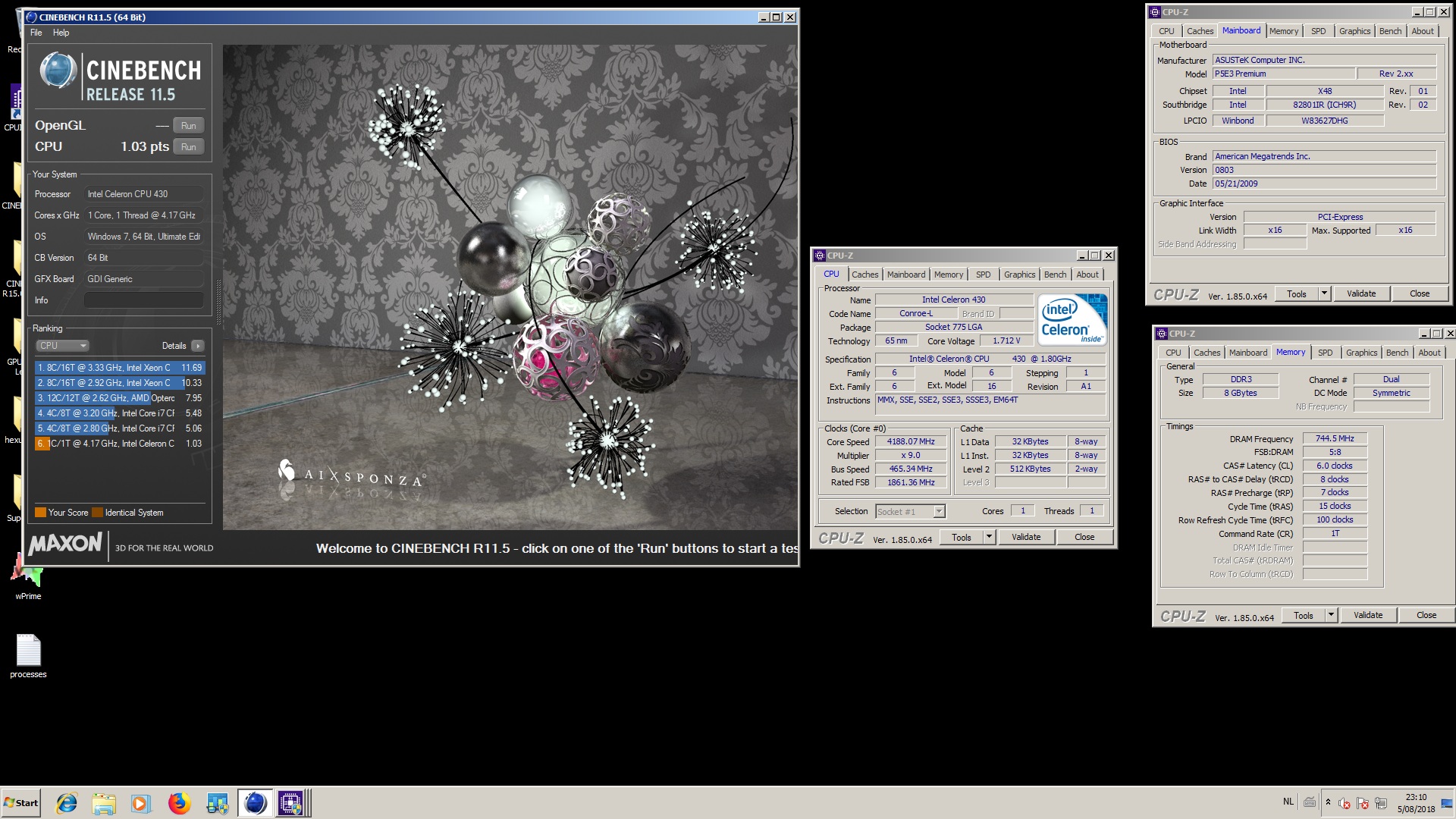Select ranking entry 12C/12T AMD Opteron
This screenshot has height=819, width=1456.
point(120,398)
